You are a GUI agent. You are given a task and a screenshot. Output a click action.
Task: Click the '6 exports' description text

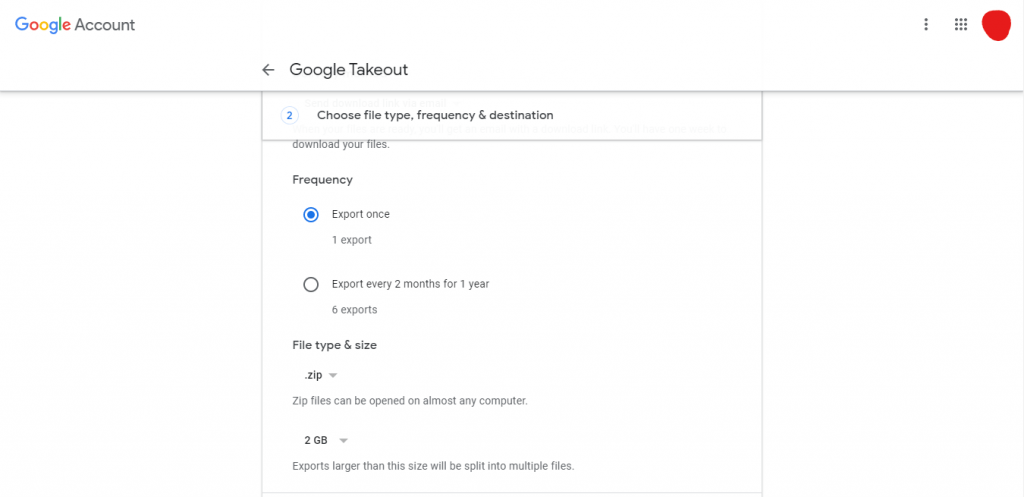[355, 310]
